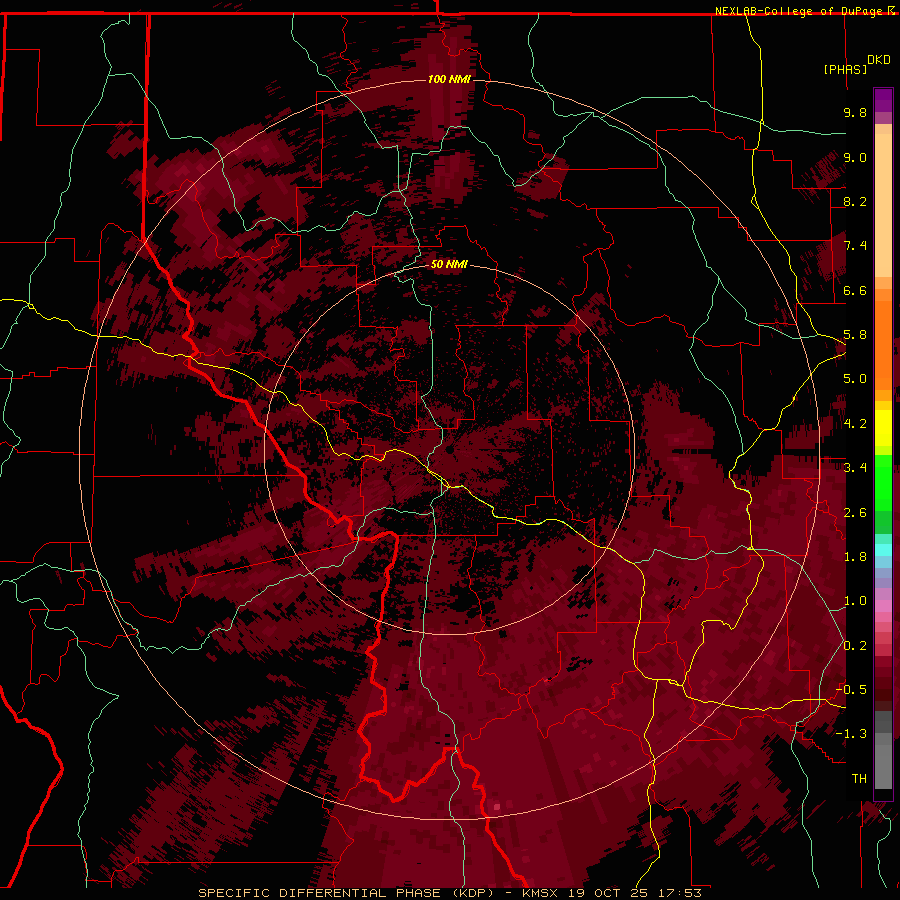Click the 3.4 legend value
Image resolution: width=900 pixels, height=900 pixels.
[855, 468]
